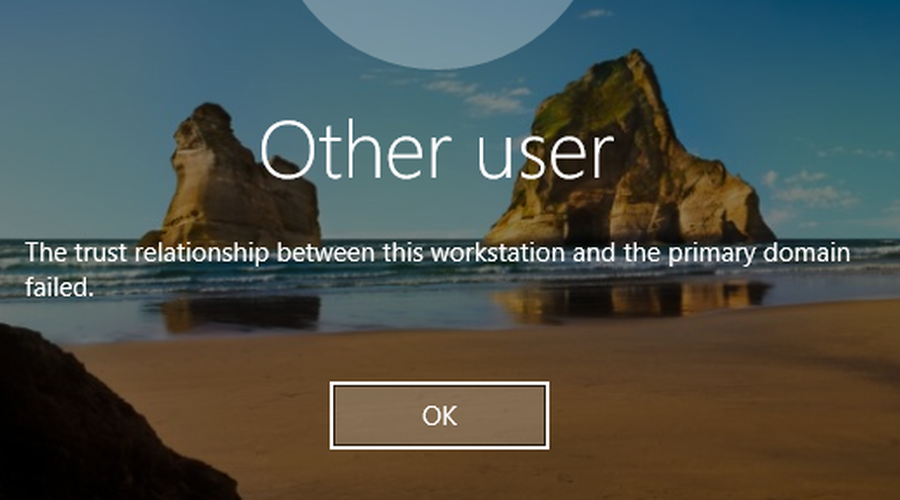Click the sandy beach right of OK button
The width and height of the screenshot is (900, 500).
pos(717,413)
